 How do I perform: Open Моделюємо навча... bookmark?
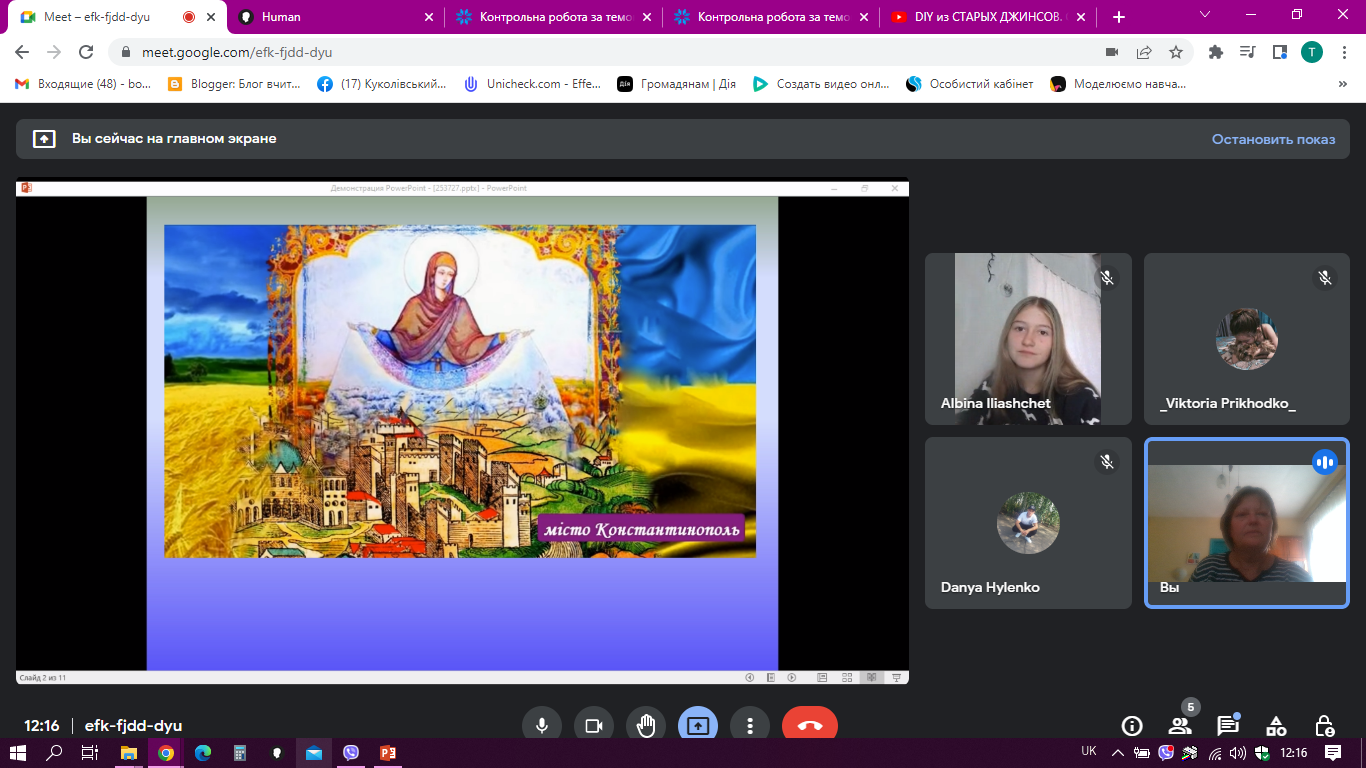[1119, 84]
